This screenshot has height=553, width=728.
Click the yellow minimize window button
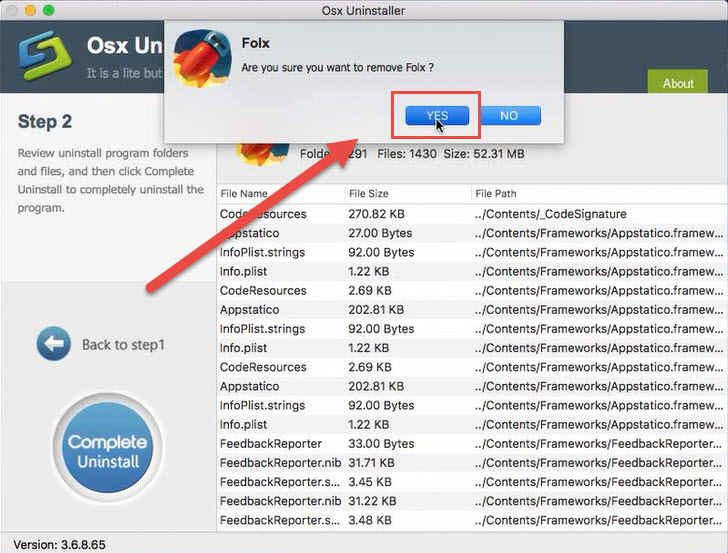[x=33, y=11]
